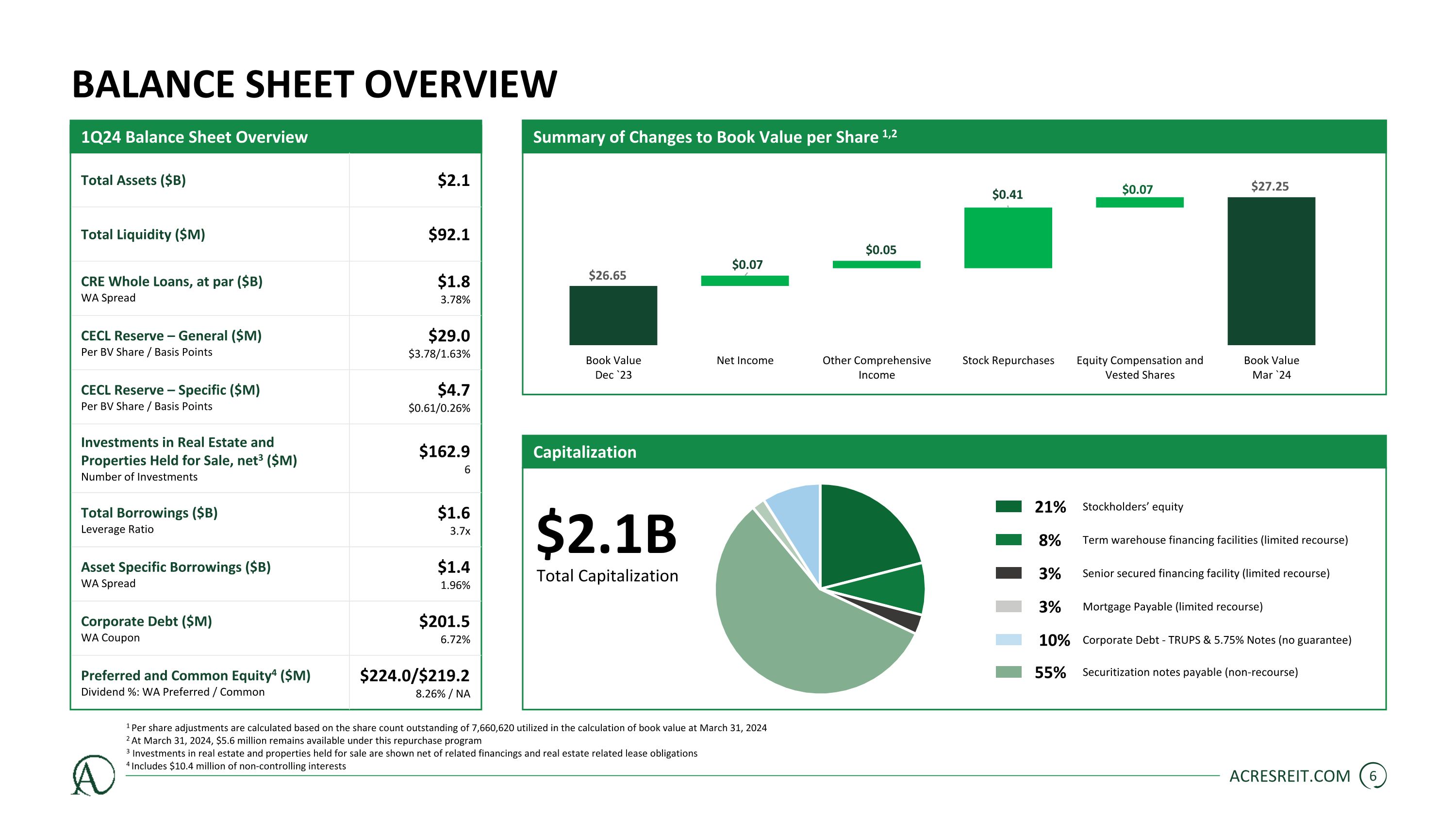1456x819 pixels.
Task: Click the Book Value Mar '24 bar
Action: [x=1271, y=271]
